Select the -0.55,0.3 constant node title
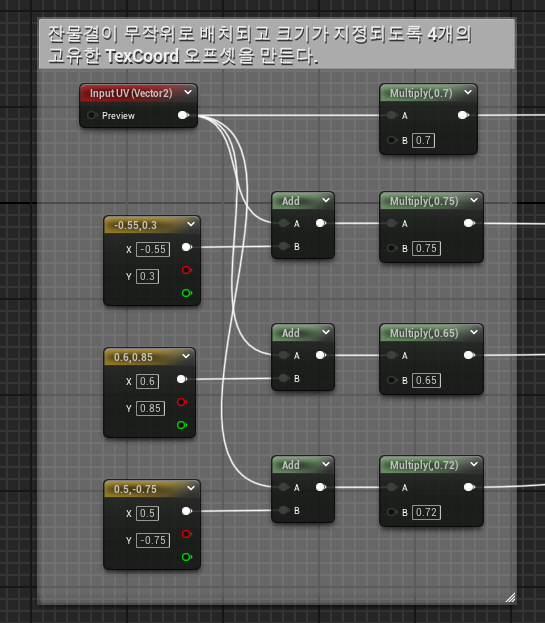Viewport: 545px width, 623px height. [x=135, y=225]
